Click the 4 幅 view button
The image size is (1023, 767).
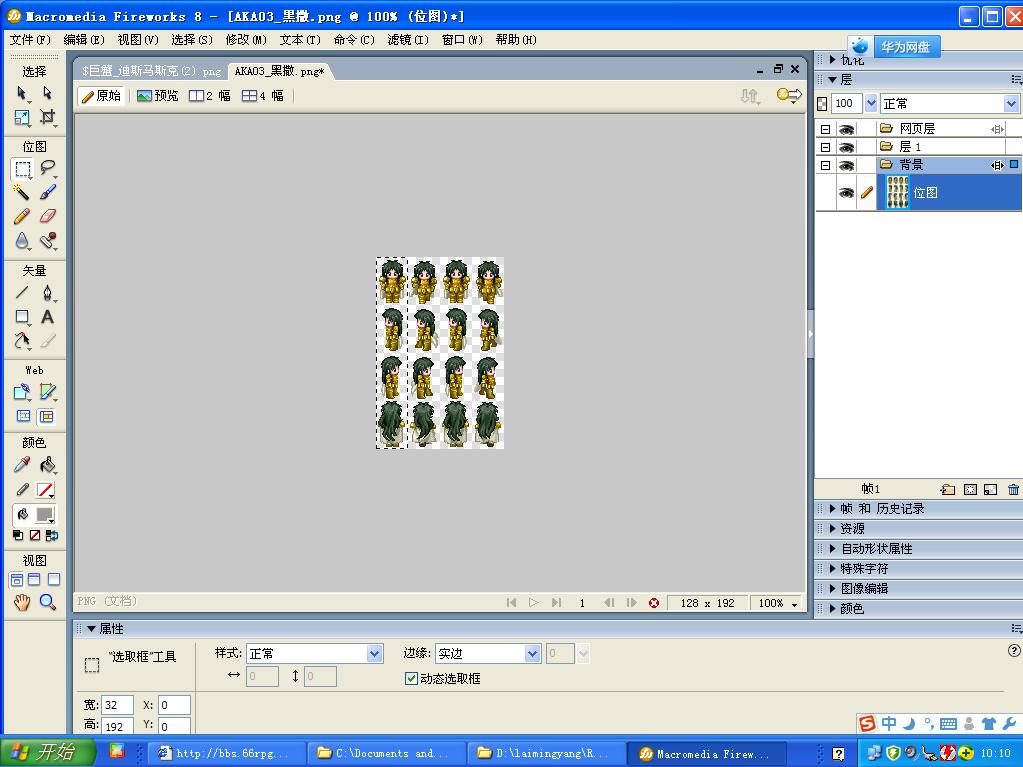263,96
